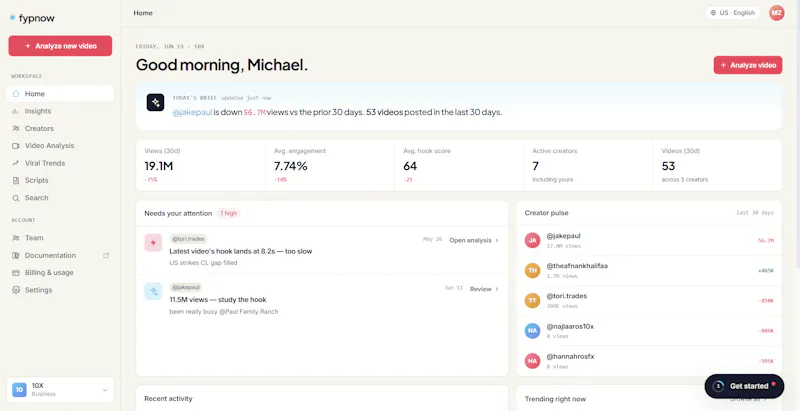Click the JA avatar in Creator pulse
Viewport: 800px width, 411px height.
click(x=532, y=240)
